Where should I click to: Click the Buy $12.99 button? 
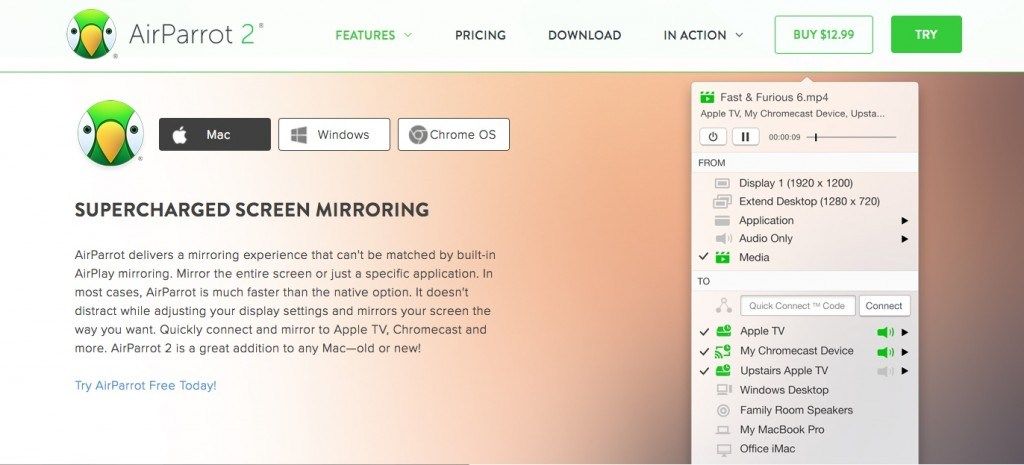[823, 34]
